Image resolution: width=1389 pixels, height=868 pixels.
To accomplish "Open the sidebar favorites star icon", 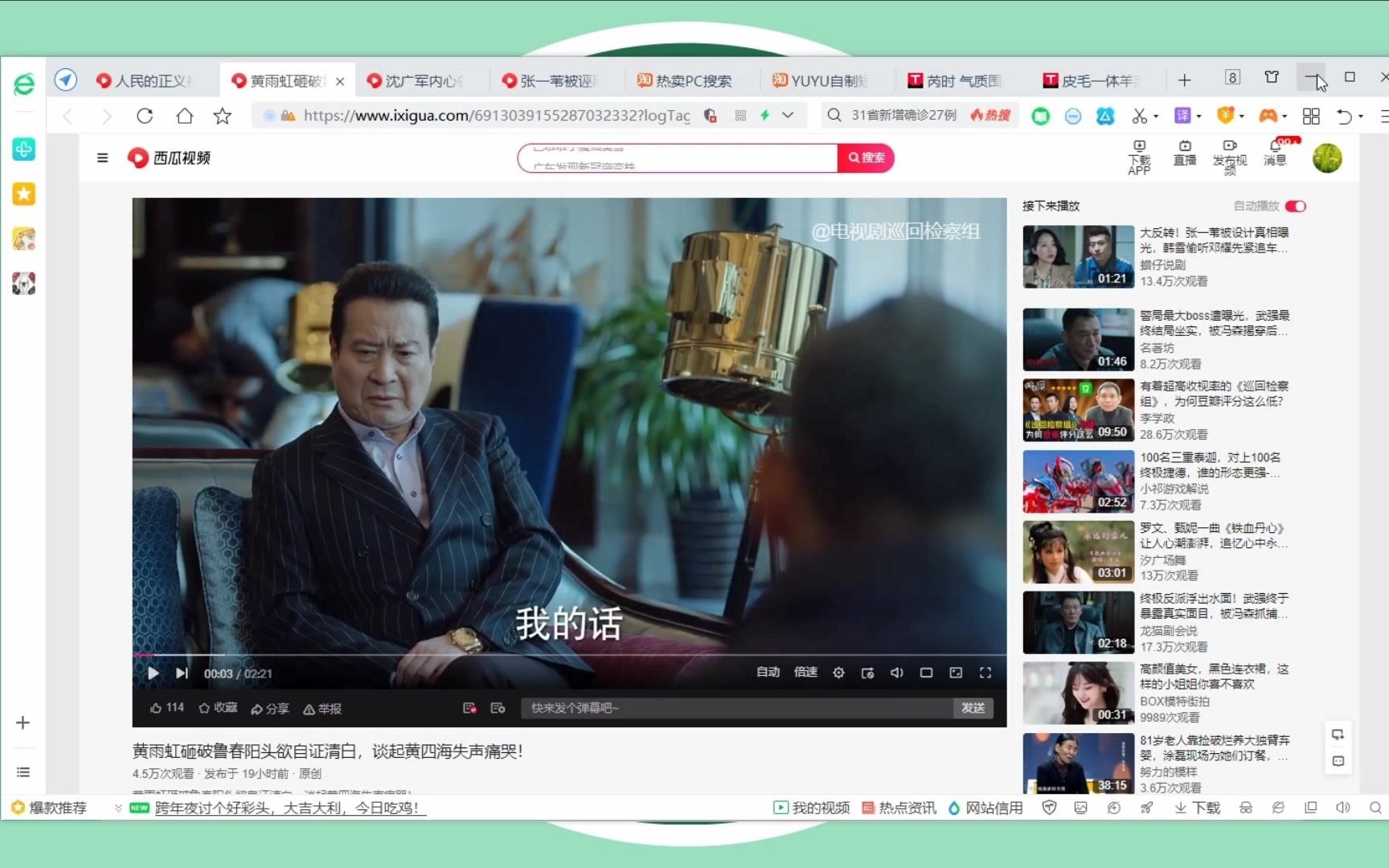I will pos(23,194).
